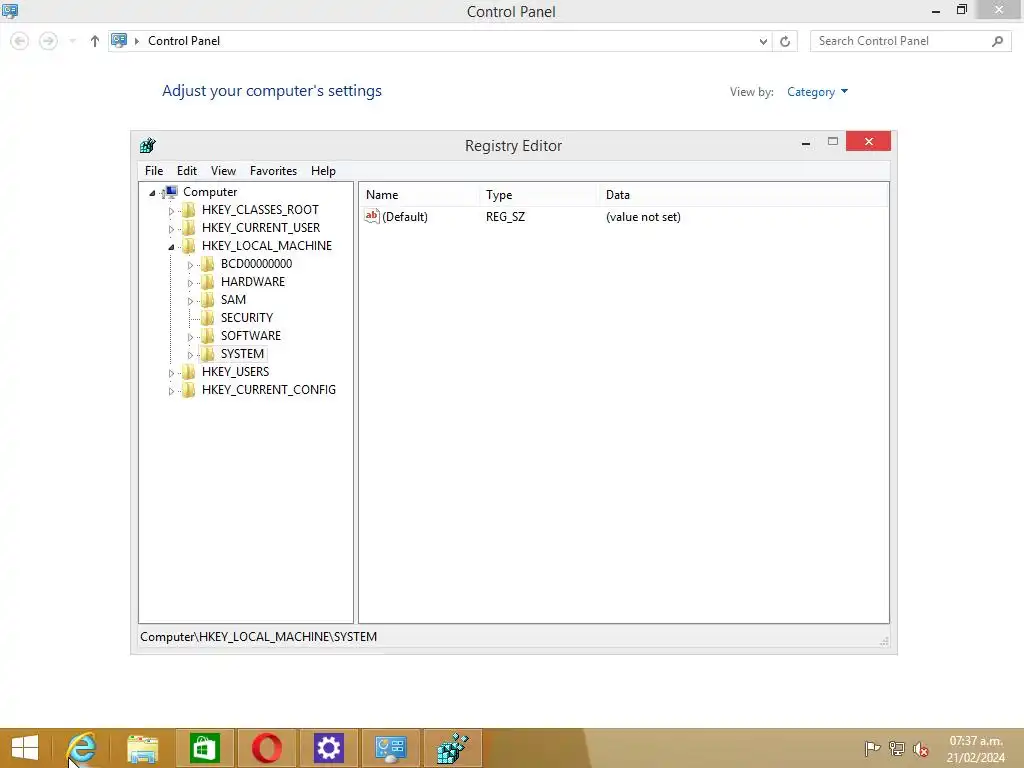Open the Help menu in Registry Editor
This screenshot has width=1024, height=768.
click(323, 170)
